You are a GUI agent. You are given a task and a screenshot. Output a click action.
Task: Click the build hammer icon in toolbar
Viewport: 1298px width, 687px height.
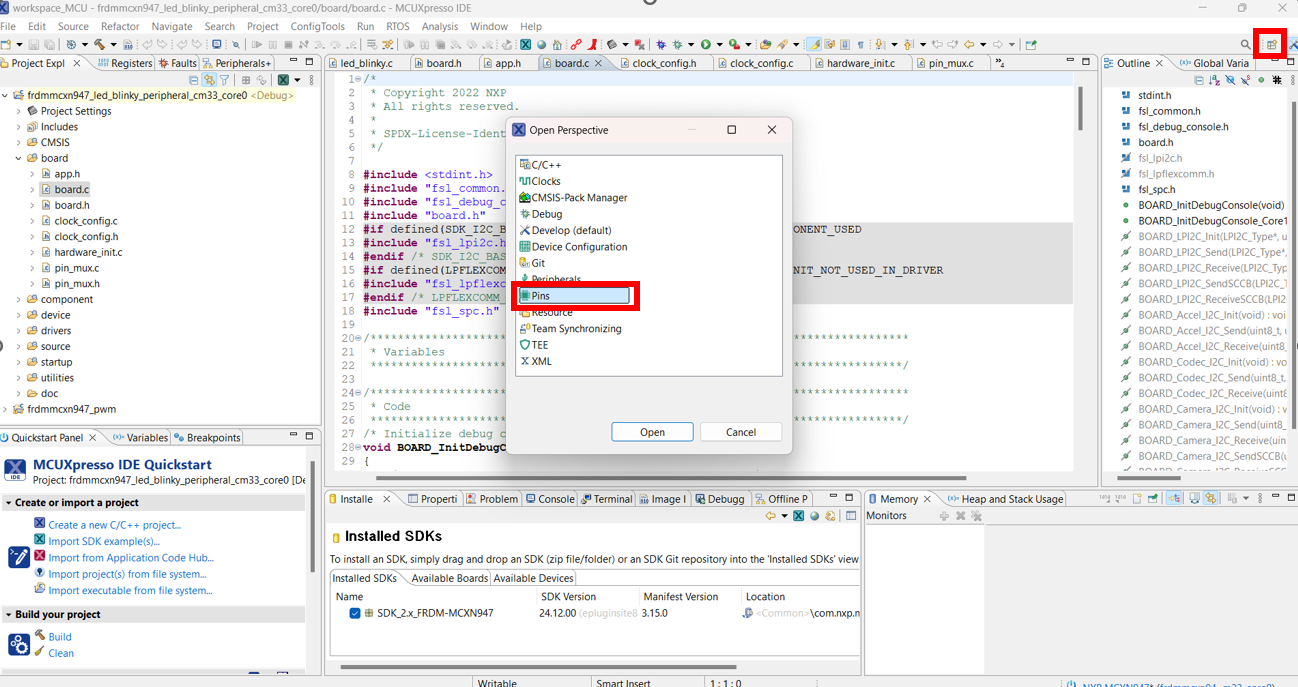[98, 45]
